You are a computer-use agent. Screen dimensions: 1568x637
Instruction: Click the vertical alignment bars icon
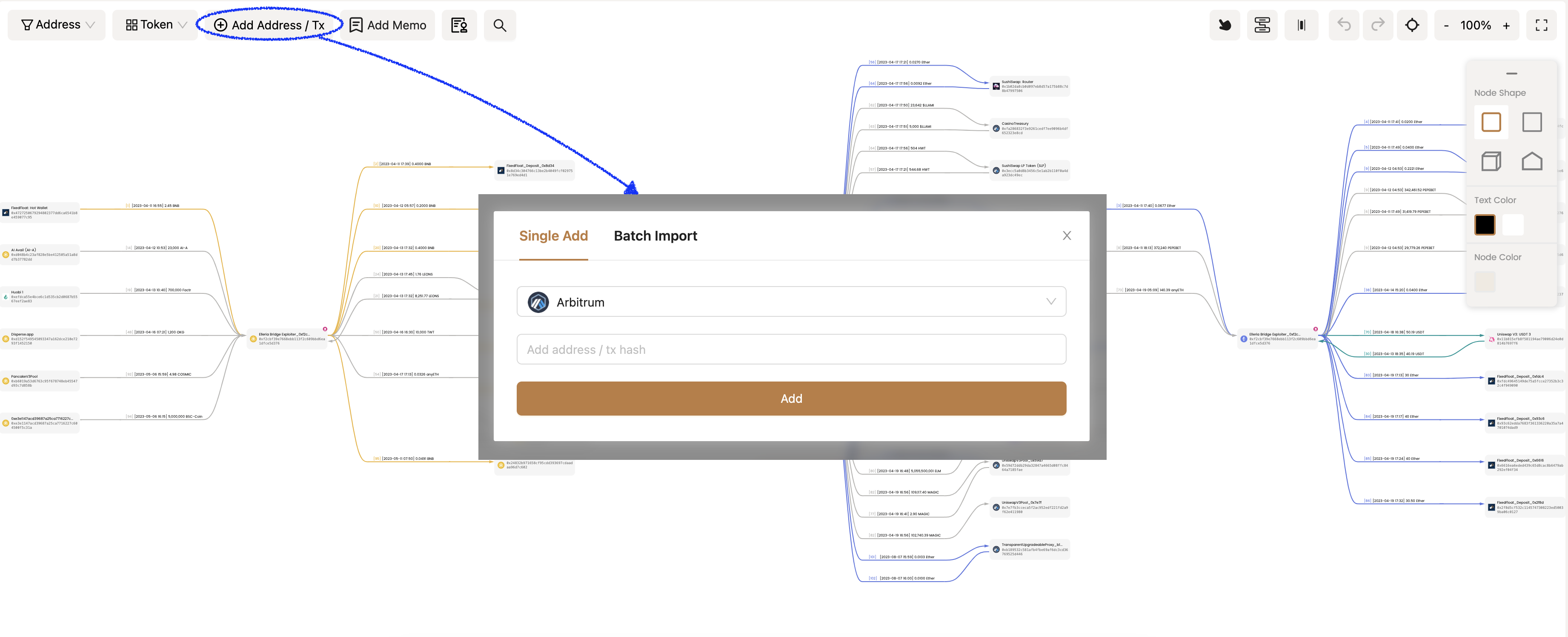click(x=1301, y=25)
